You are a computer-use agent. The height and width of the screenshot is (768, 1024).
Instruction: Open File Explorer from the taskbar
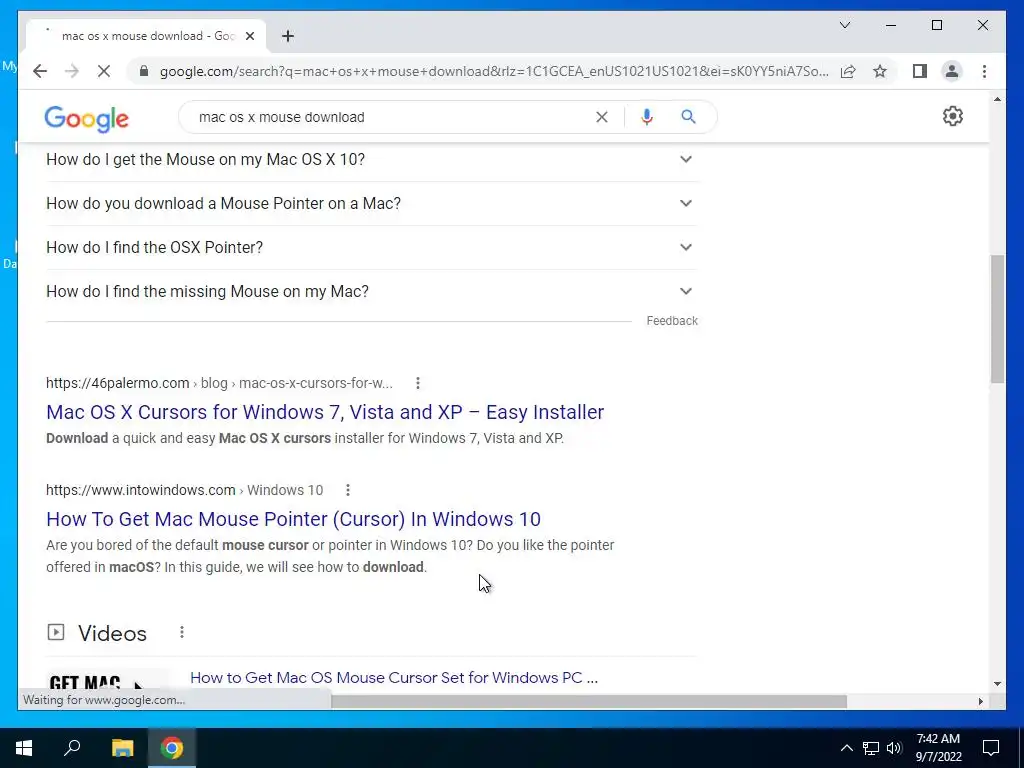coord(122,748)
